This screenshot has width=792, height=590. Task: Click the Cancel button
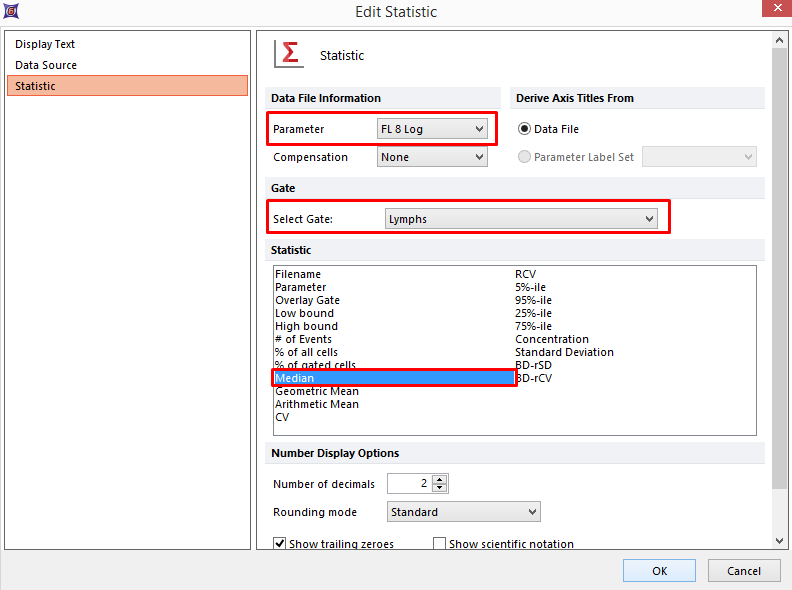click(744, 571)
